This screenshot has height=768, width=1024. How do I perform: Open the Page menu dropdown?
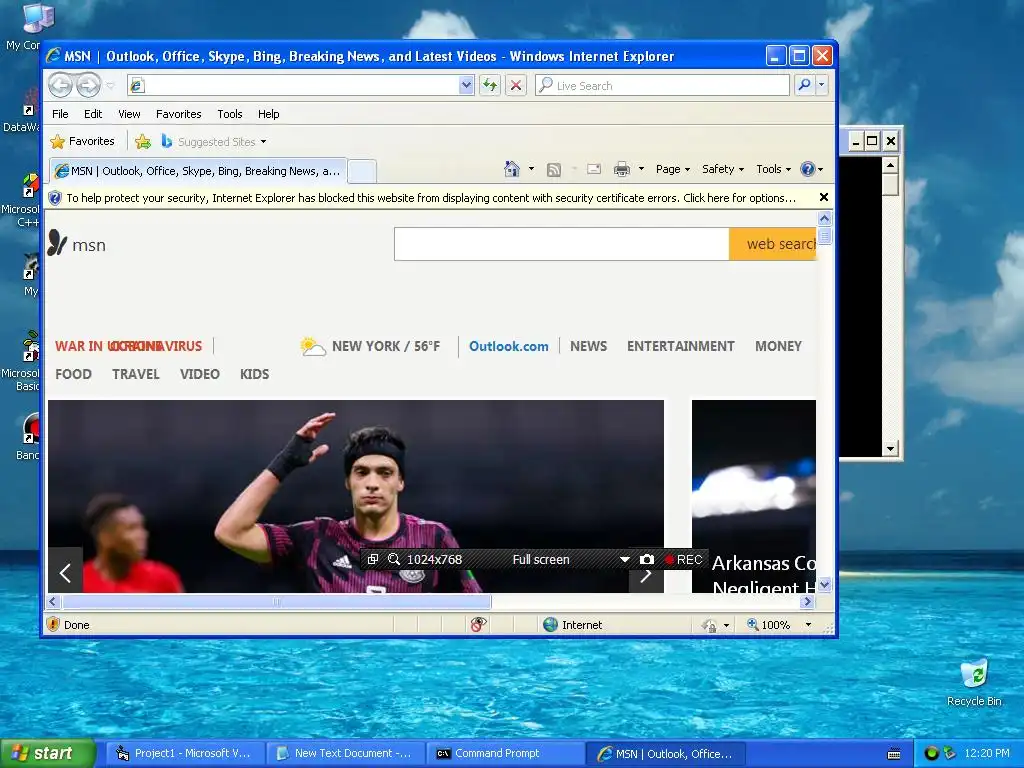(x=673, y=169)
